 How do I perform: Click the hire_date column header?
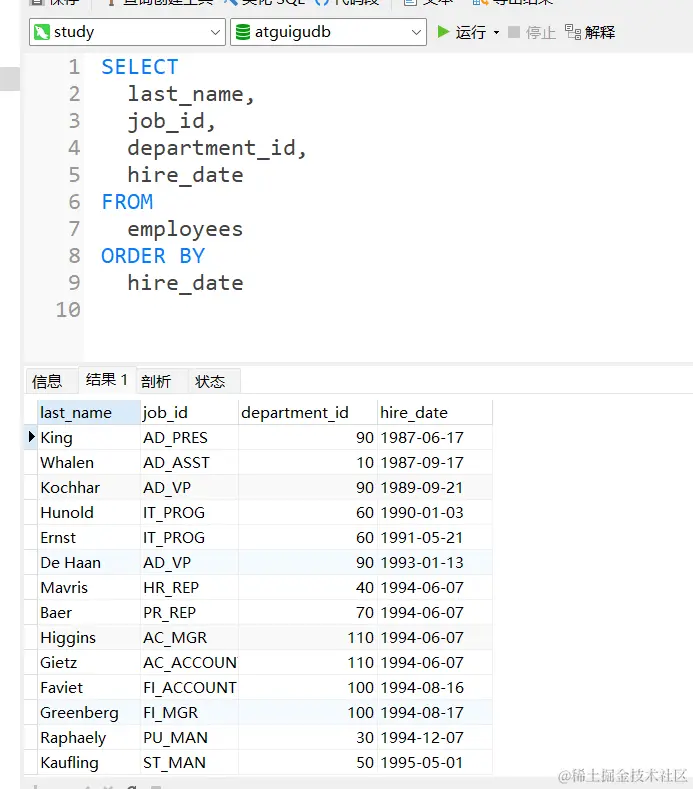[x=435, y=413]
